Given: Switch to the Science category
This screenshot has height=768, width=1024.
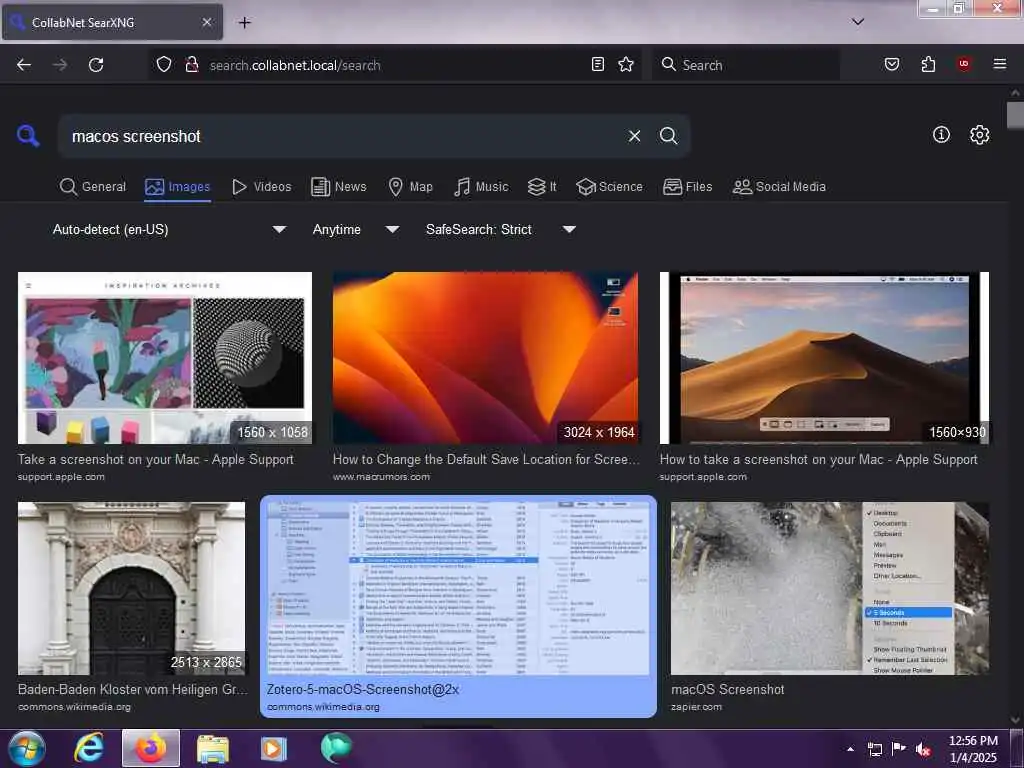Looking at the screenshot, I should click(x=609, y=187).
